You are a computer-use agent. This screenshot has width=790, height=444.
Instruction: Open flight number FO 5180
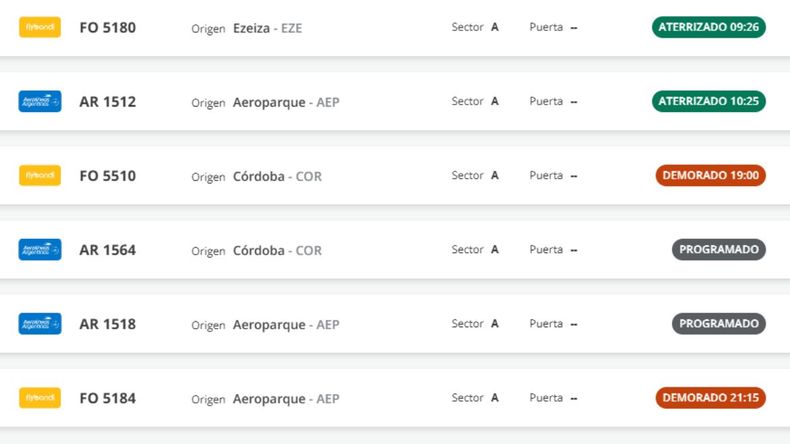point(107,28)
